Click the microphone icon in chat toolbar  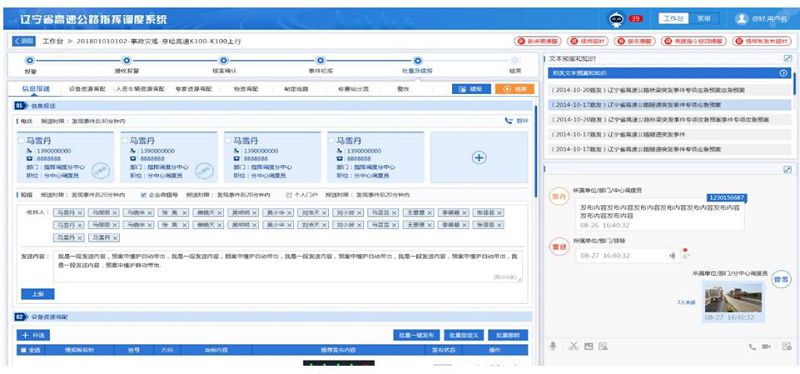click(553, 346)
